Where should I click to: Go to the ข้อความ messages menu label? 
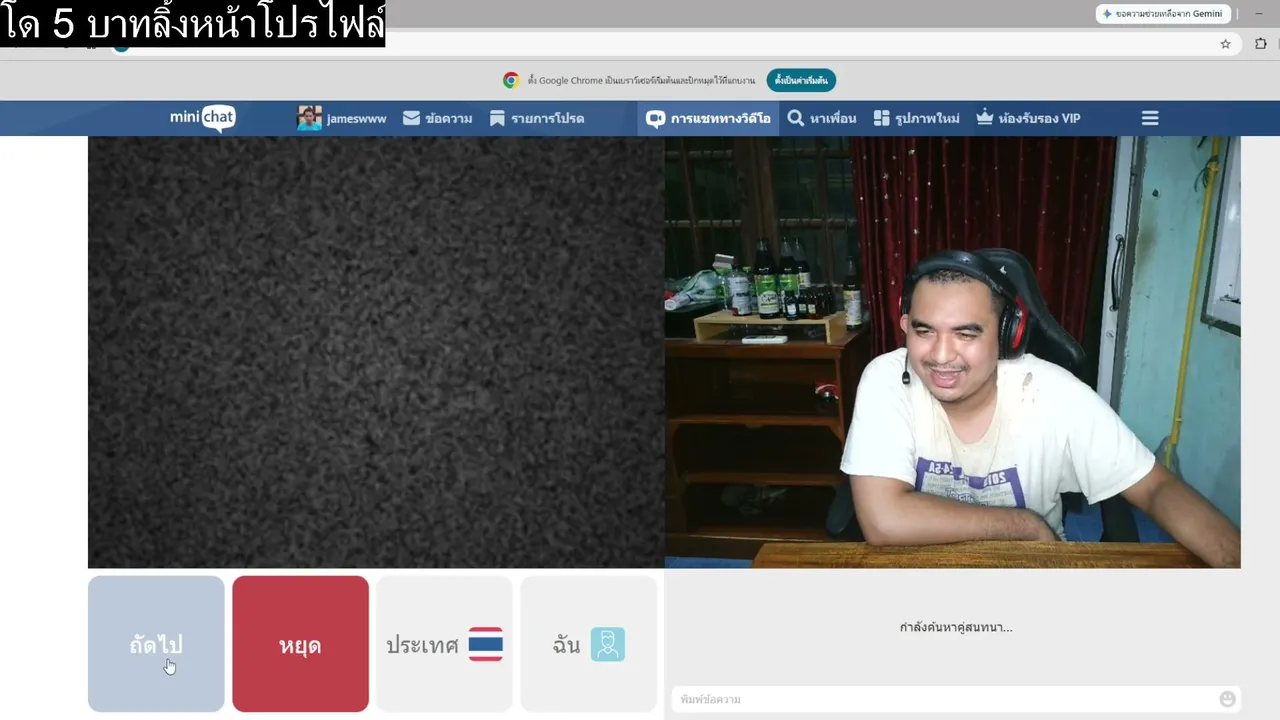point(448,118)
